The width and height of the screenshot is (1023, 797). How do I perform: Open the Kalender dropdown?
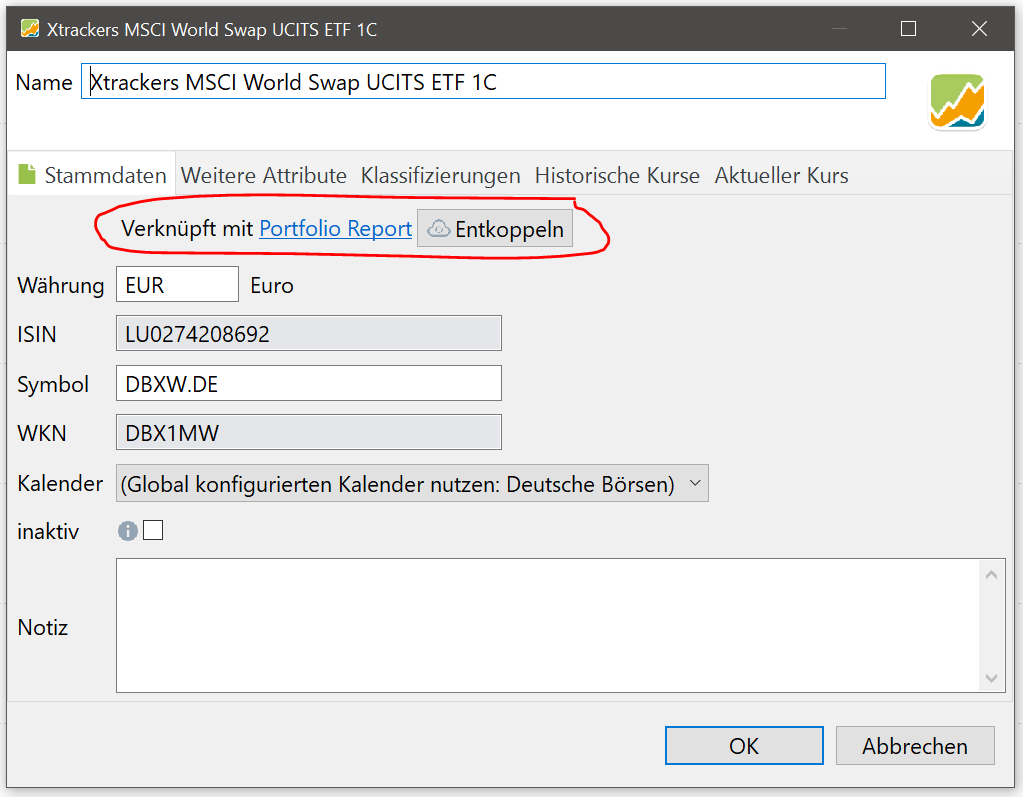pyautogui.click(x=412, y=483)
